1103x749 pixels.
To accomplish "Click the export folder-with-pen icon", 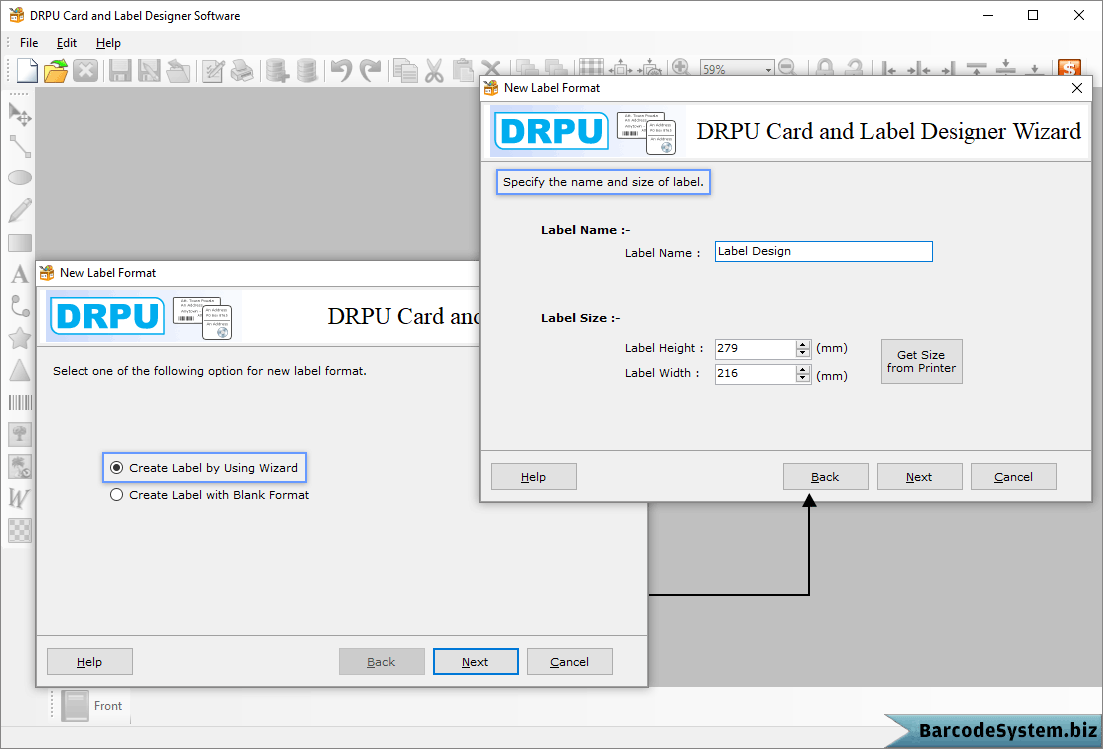I will [x=178, y=70].
